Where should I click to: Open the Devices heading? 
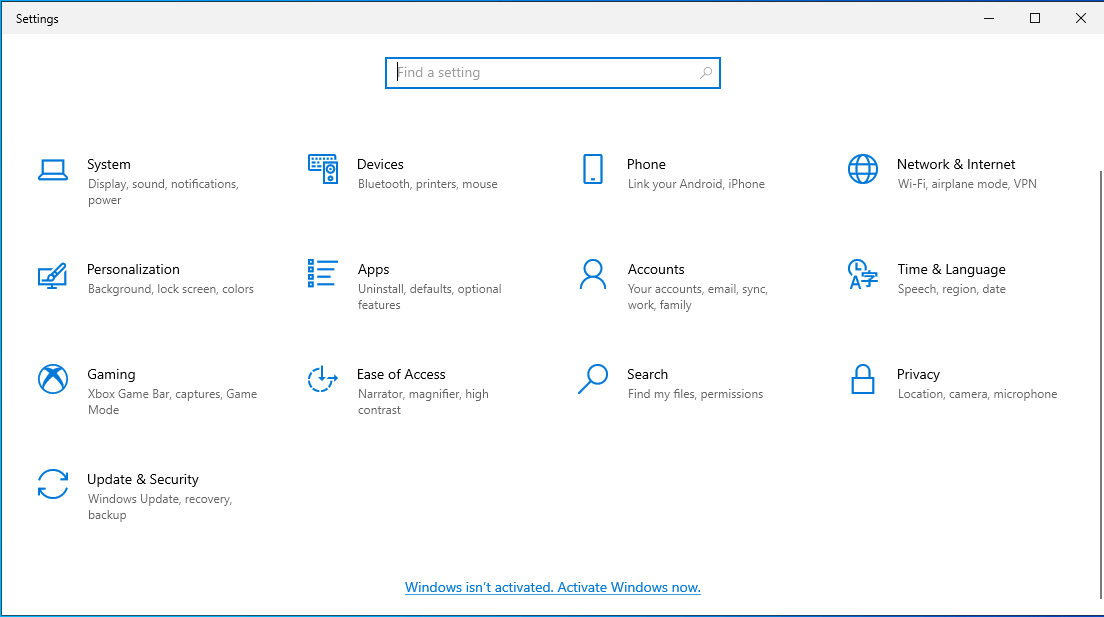click(x=380, y=164)
